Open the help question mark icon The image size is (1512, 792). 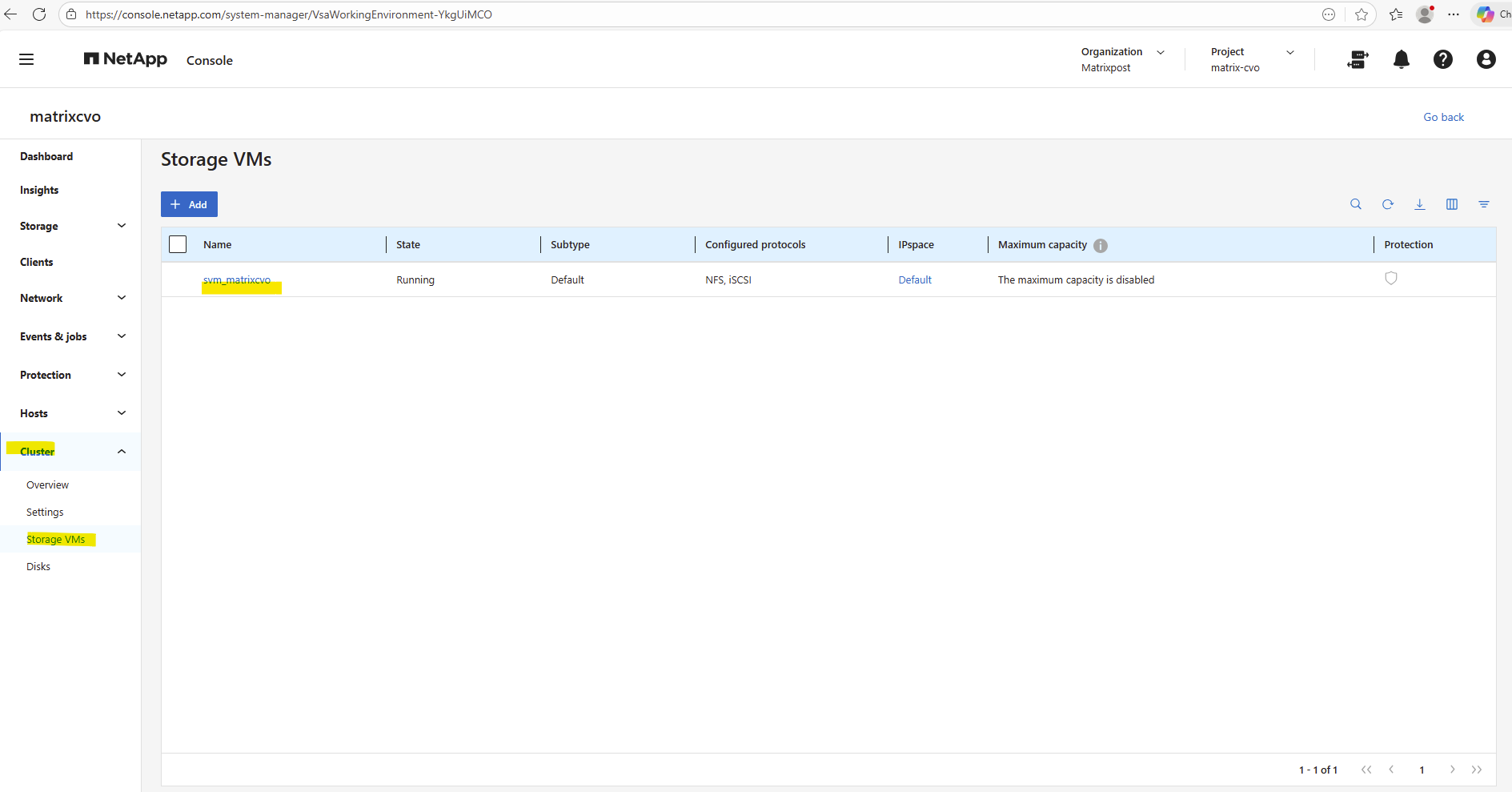(1443, 59)
